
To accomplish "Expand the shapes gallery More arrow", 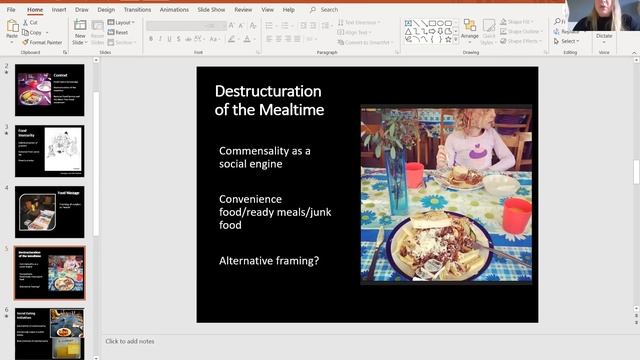I will tap(456, 40).
